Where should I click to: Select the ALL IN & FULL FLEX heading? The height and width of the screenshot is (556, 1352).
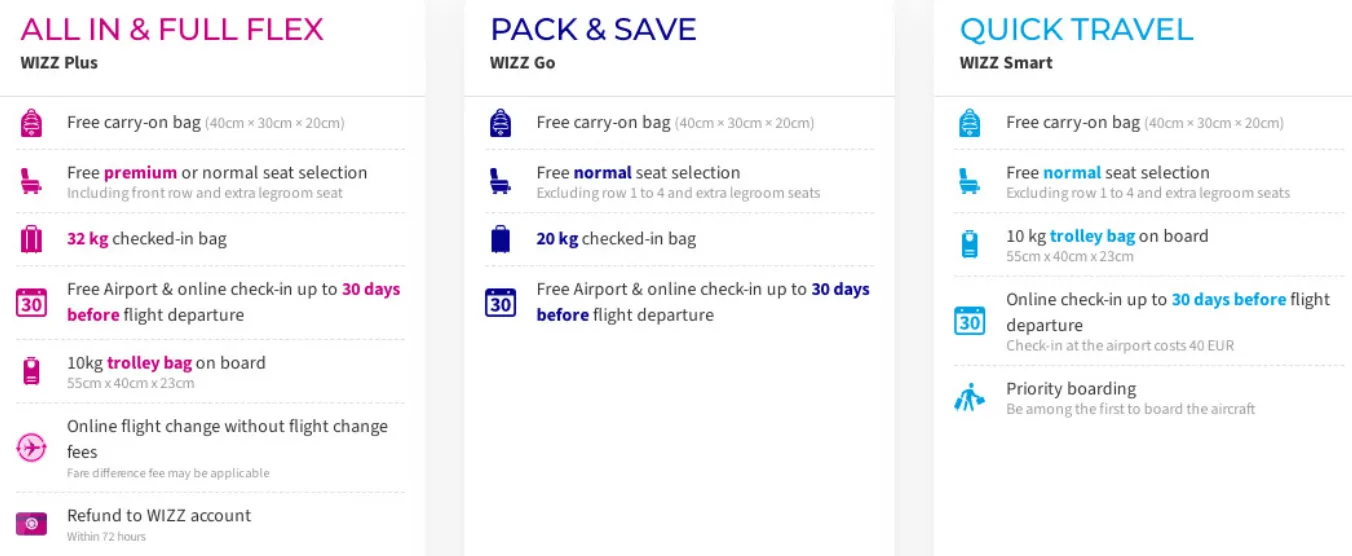point(172,29)
